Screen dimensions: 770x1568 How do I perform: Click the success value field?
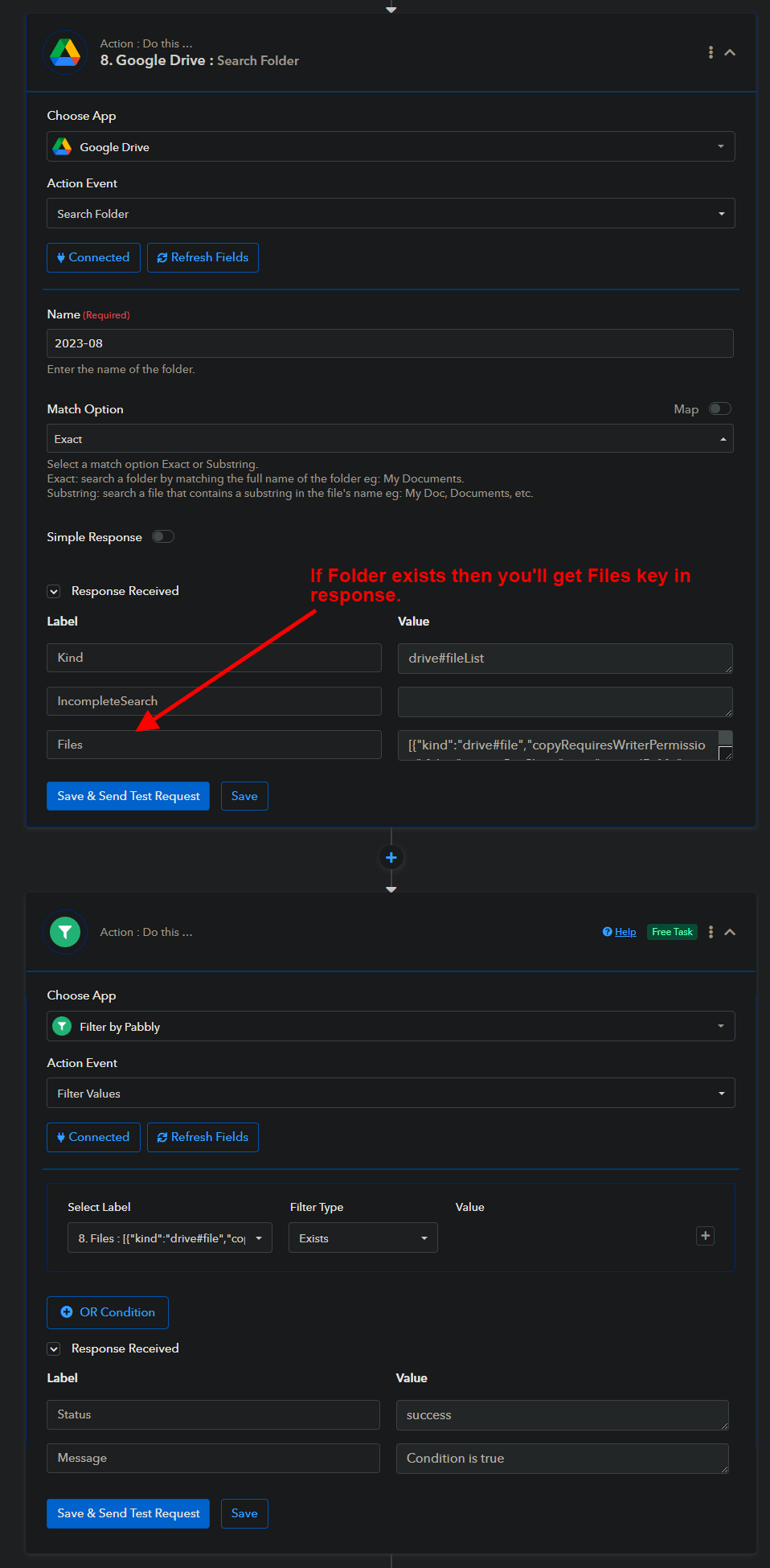click(x=563, y=1415)
